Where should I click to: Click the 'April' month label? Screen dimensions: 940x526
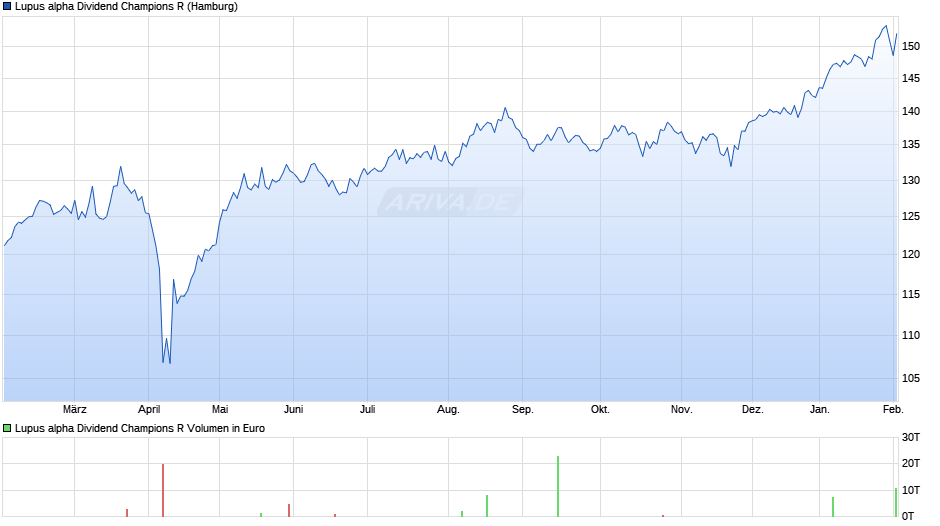click(149, 409)
